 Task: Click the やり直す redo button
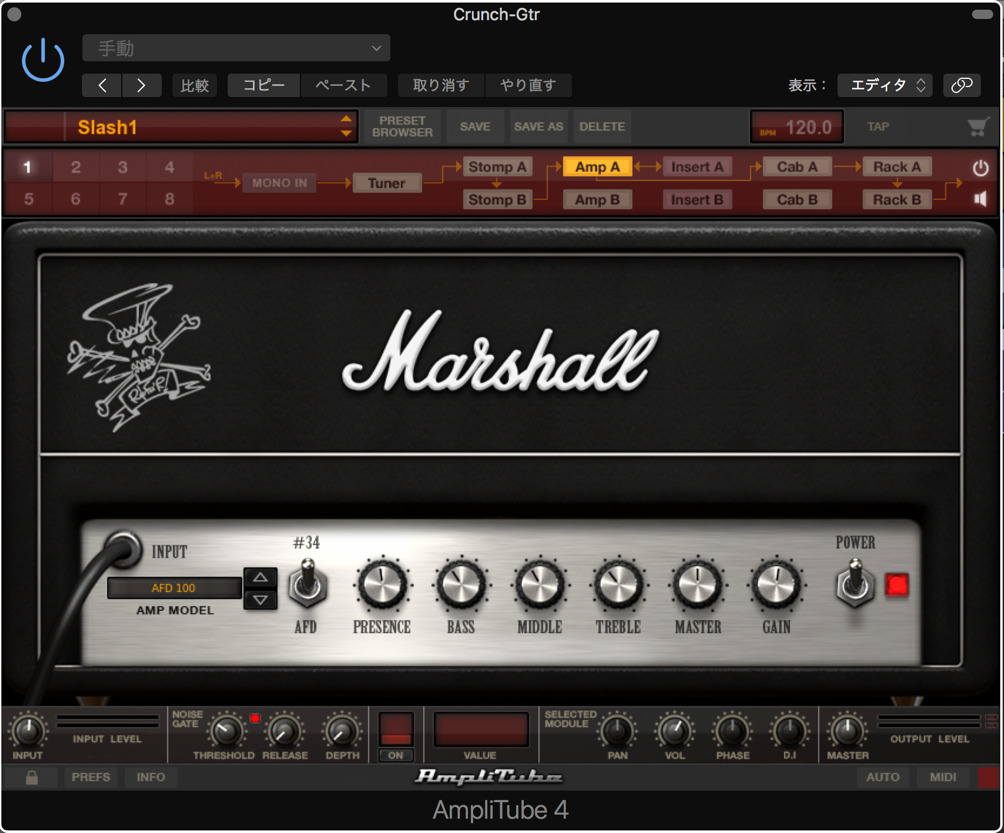(x=528, y=85)
